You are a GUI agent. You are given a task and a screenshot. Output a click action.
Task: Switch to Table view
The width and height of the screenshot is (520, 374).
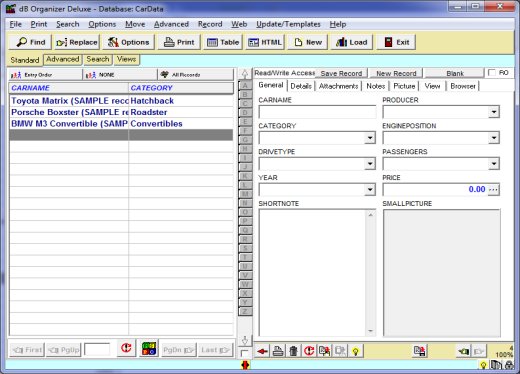click(223, 42)
